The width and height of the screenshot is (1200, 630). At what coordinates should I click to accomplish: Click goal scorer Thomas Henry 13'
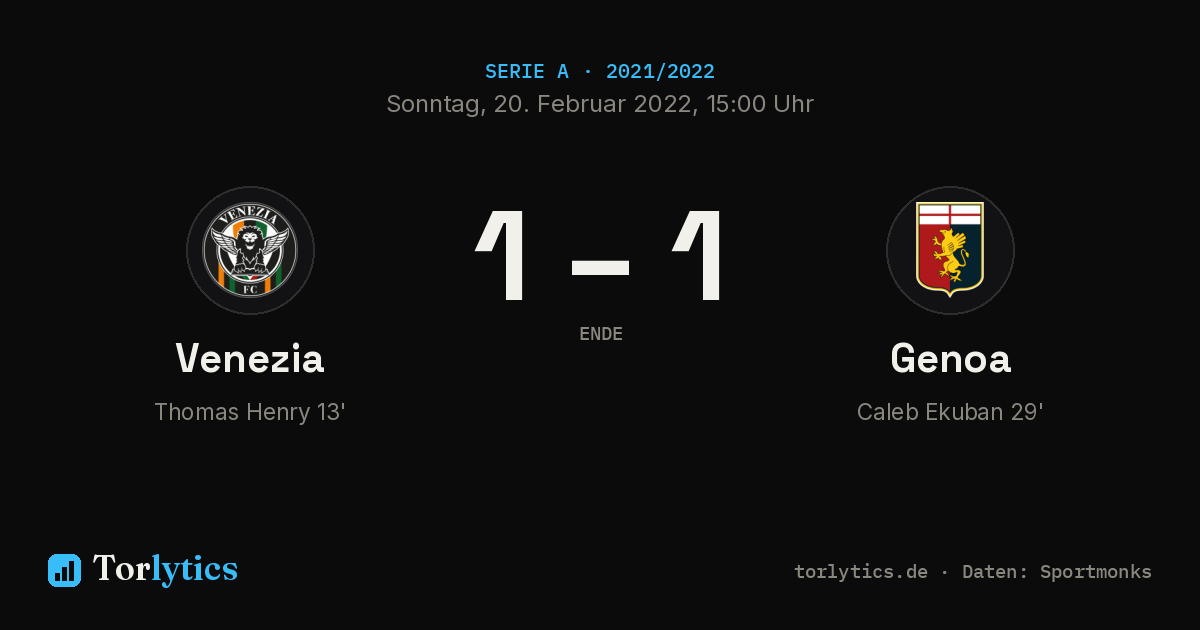pos(250,412)
